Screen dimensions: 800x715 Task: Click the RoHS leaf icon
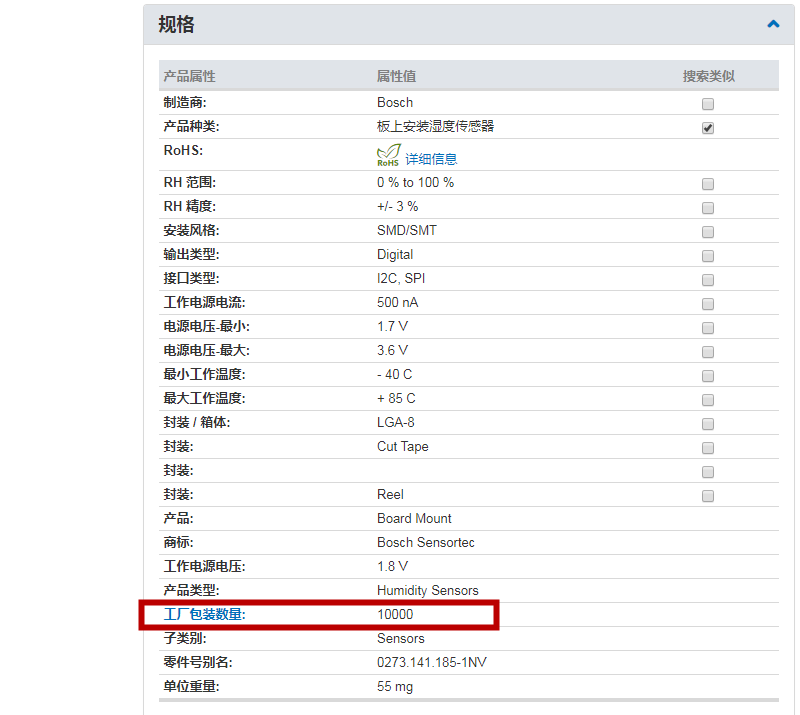[388, 155]
